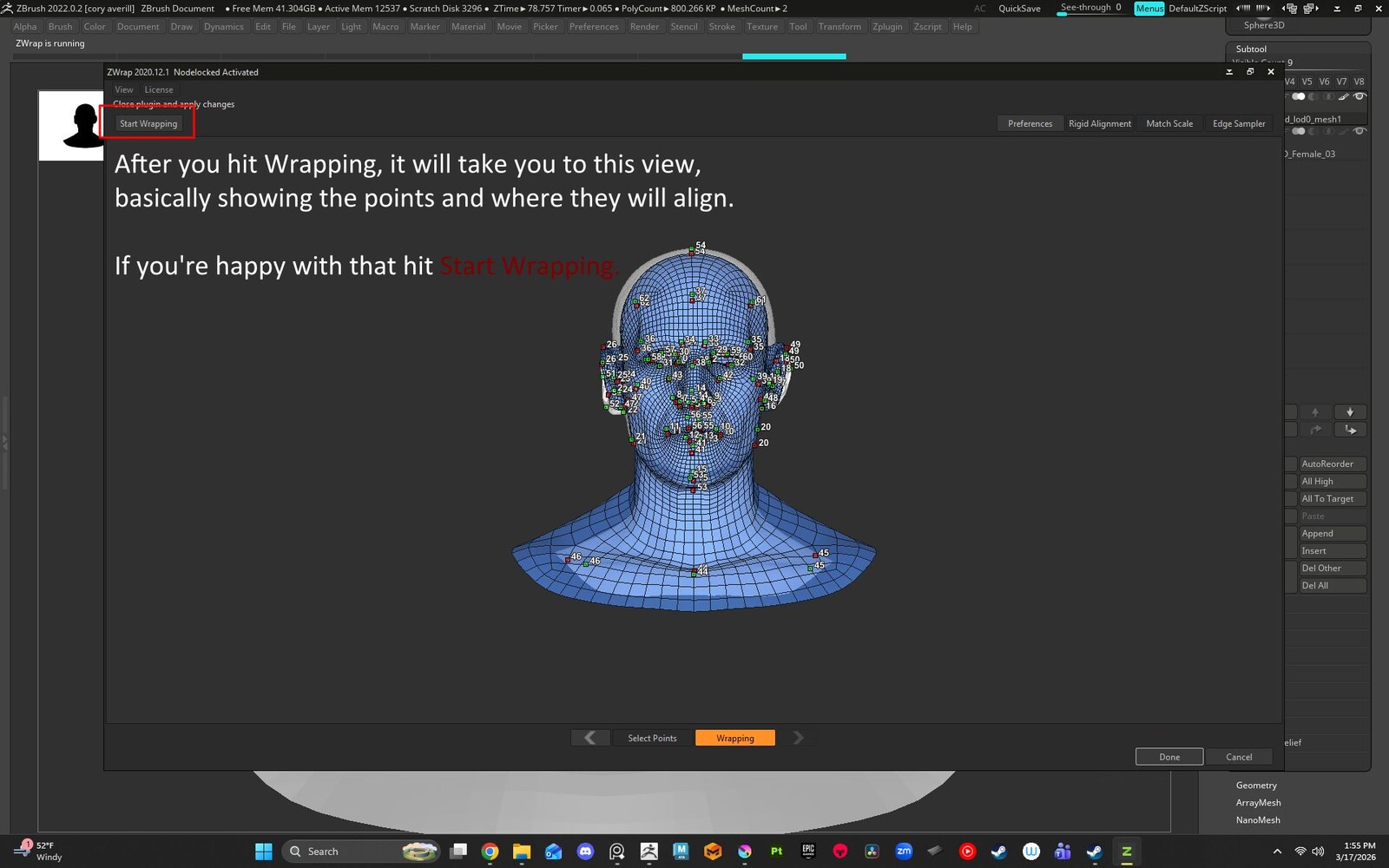Screen dimensions: 1389x868
Task: Open the Texture menu
Action: click(x=762, y=27)
